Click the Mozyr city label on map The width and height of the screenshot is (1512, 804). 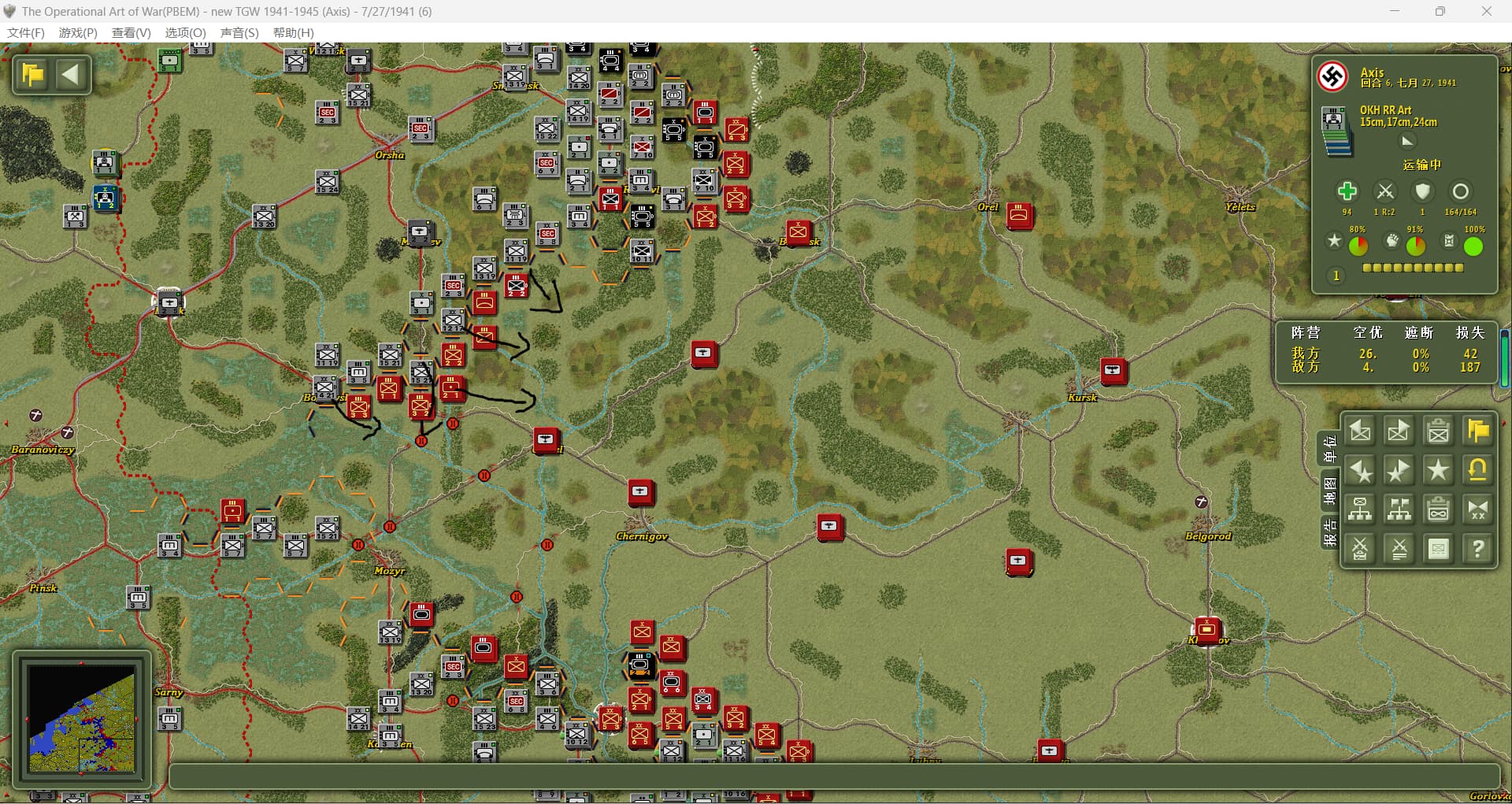[389, 571]
